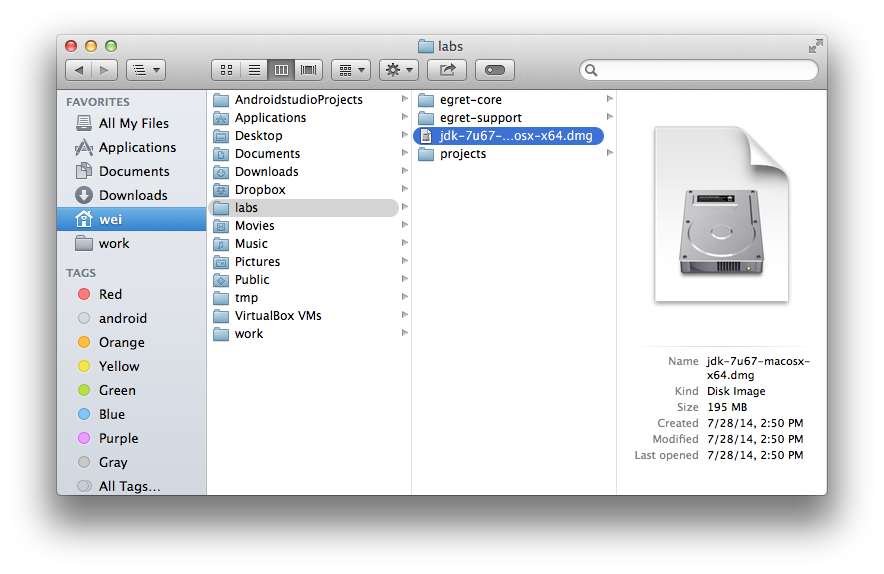The height and width of the screenshot is (574, 884).
Task: Select the Dropbox folder
Action: point(260,190)
